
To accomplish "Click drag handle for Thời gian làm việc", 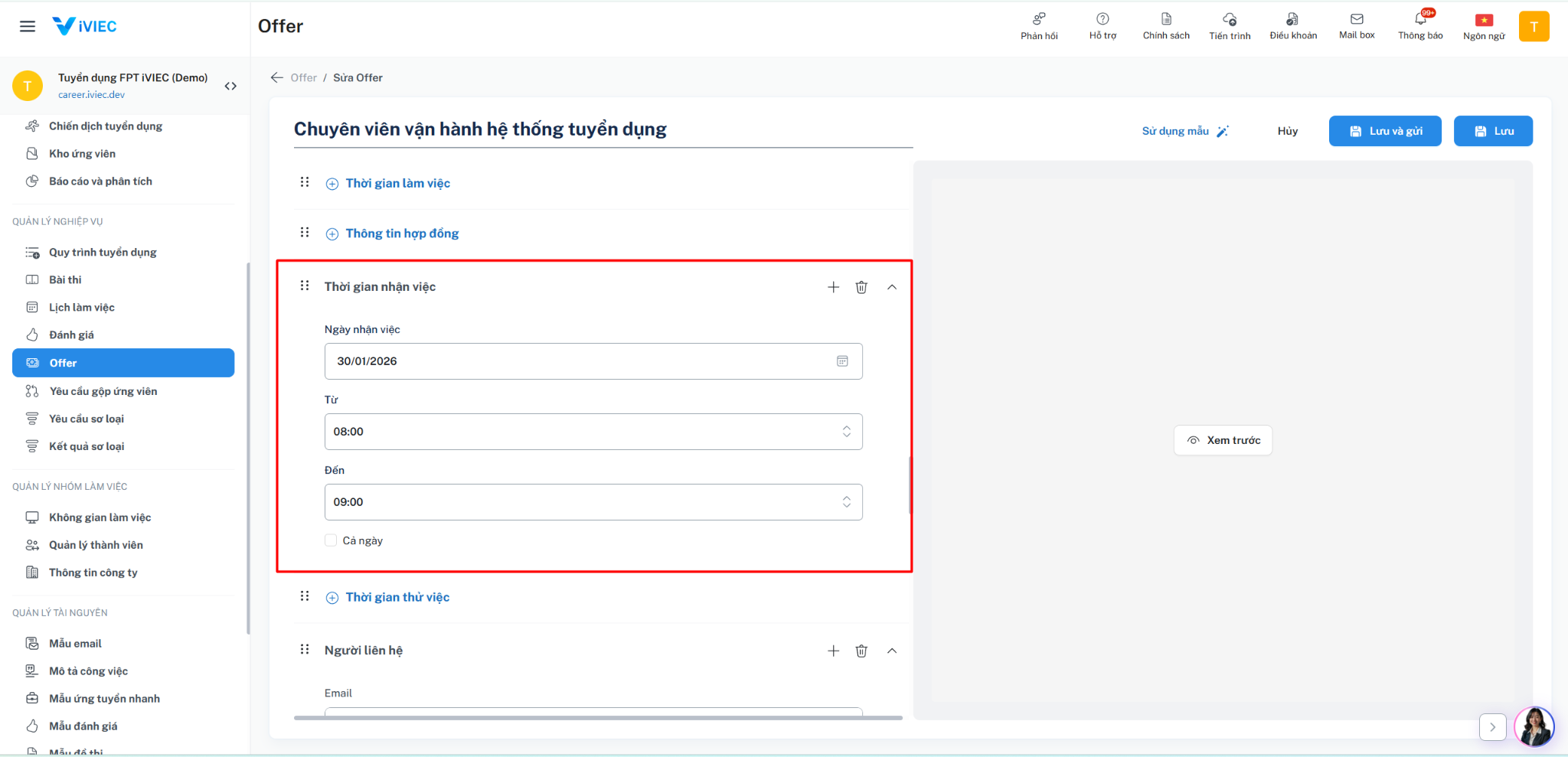I will tap(305, 182).
